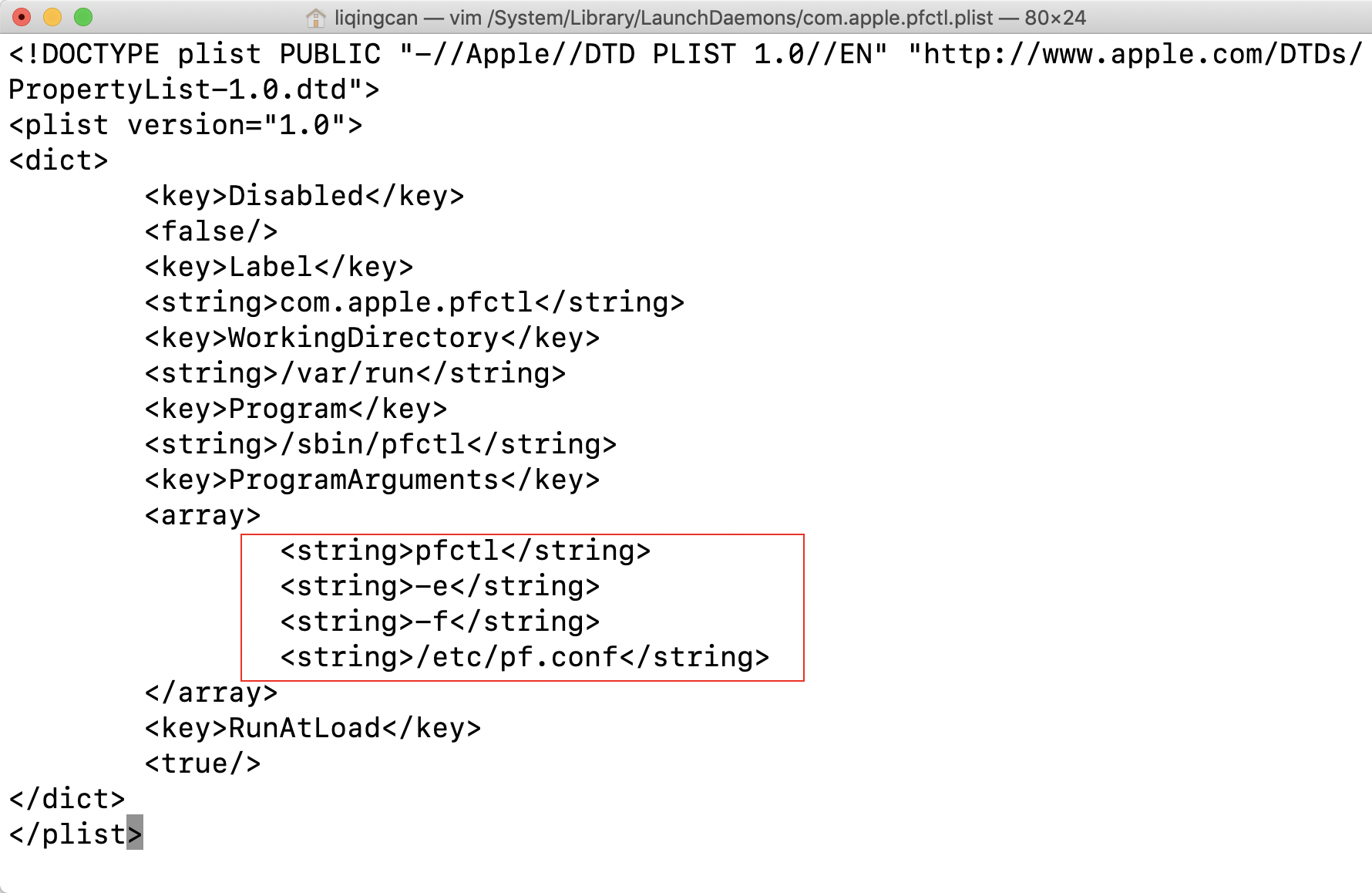1372x893 pixels.
Task: Click the green full-screen window button
Action: tap(83, 17)
